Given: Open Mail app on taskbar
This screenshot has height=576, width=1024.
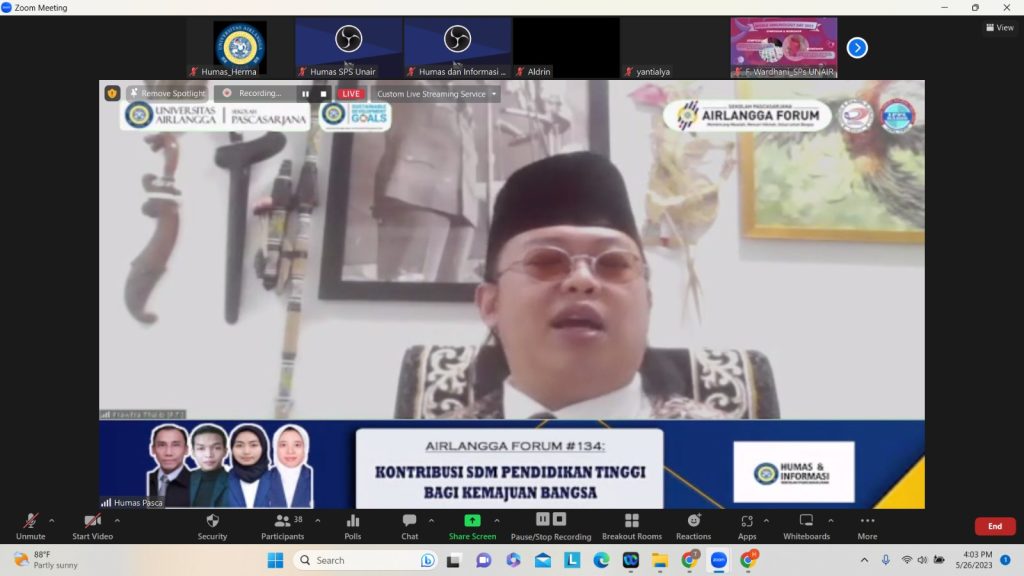Looking at the screenshot, I should click(543, 560).
